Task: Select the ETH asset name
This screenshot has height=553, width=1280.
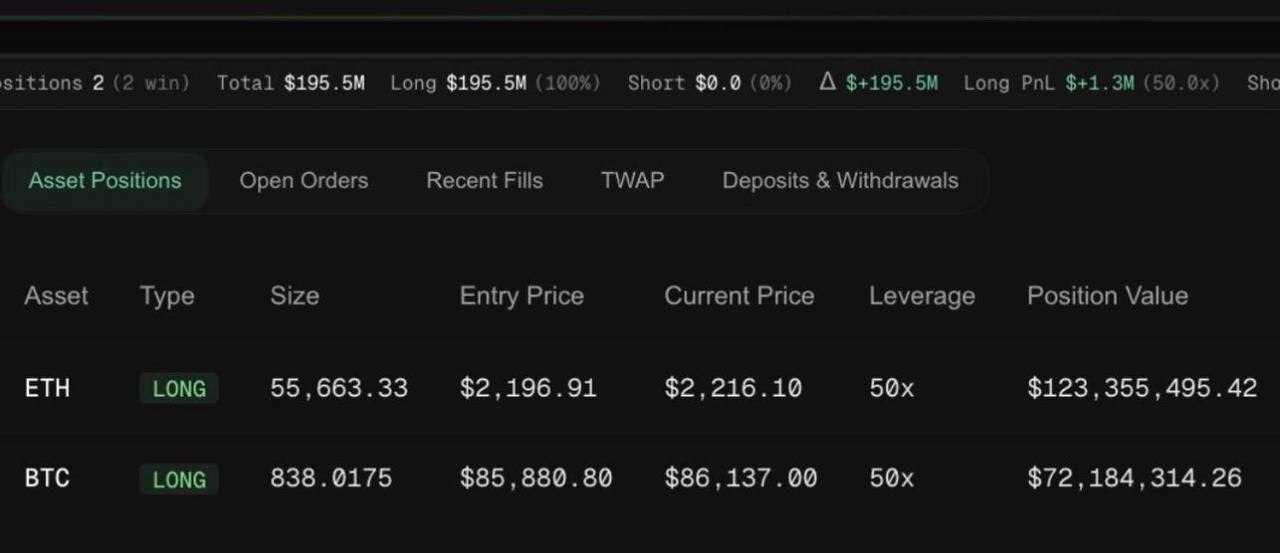Action: 47,388
